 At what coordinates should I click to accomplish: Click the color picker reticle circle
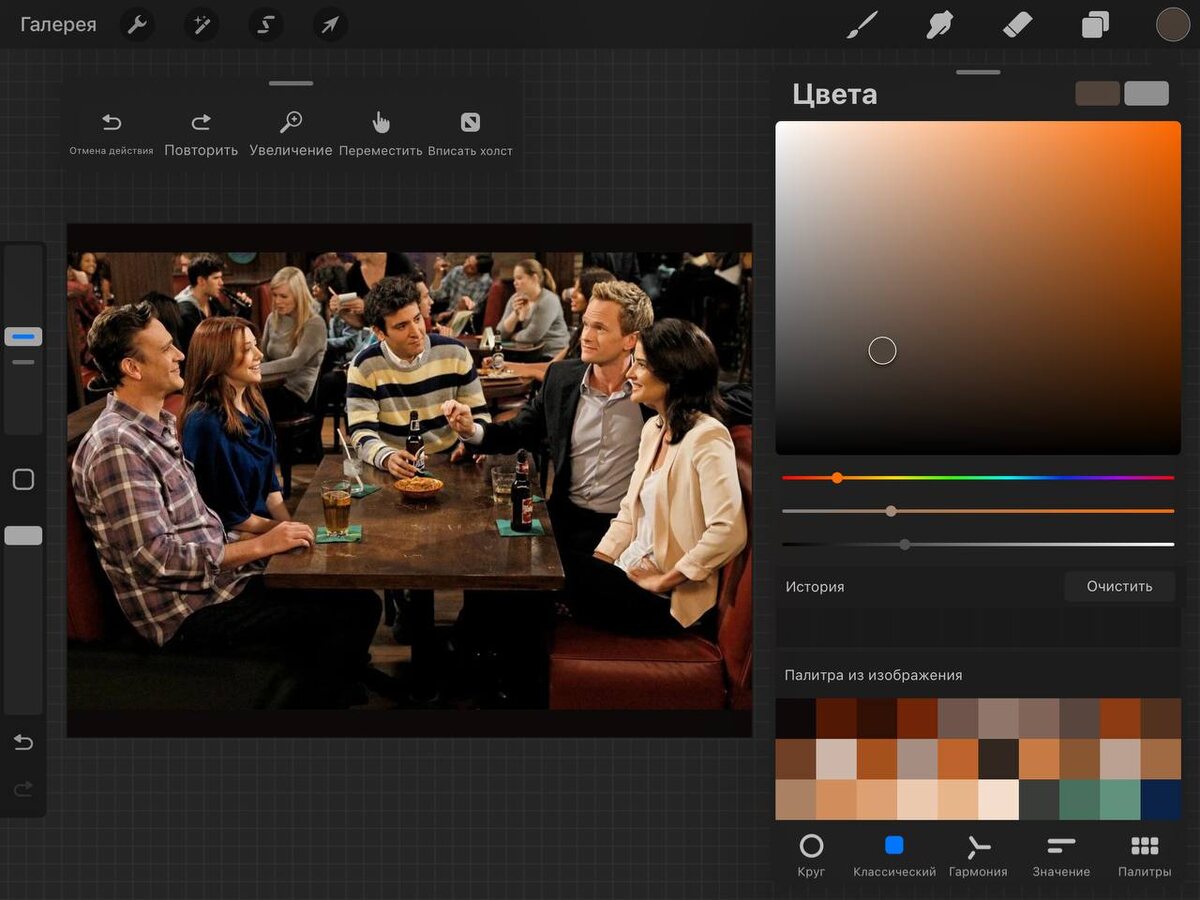[882, 350]
